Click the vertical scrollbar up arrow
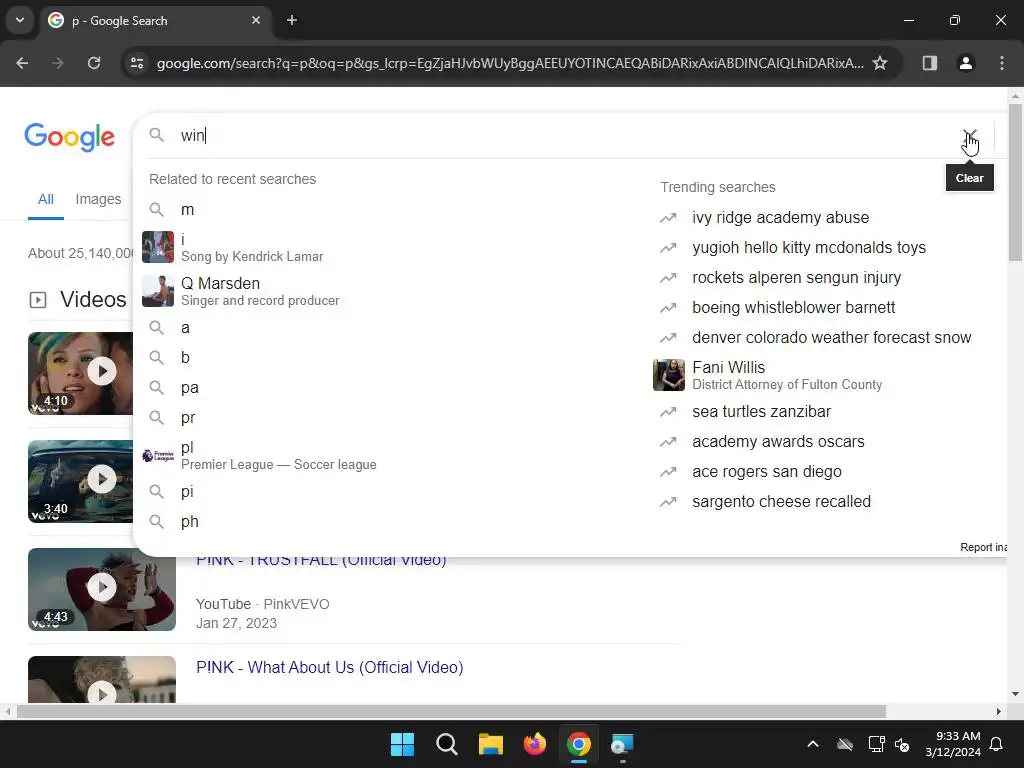Image resolution: width=1024 pixels, height=768 pixels. point(1015,96)
